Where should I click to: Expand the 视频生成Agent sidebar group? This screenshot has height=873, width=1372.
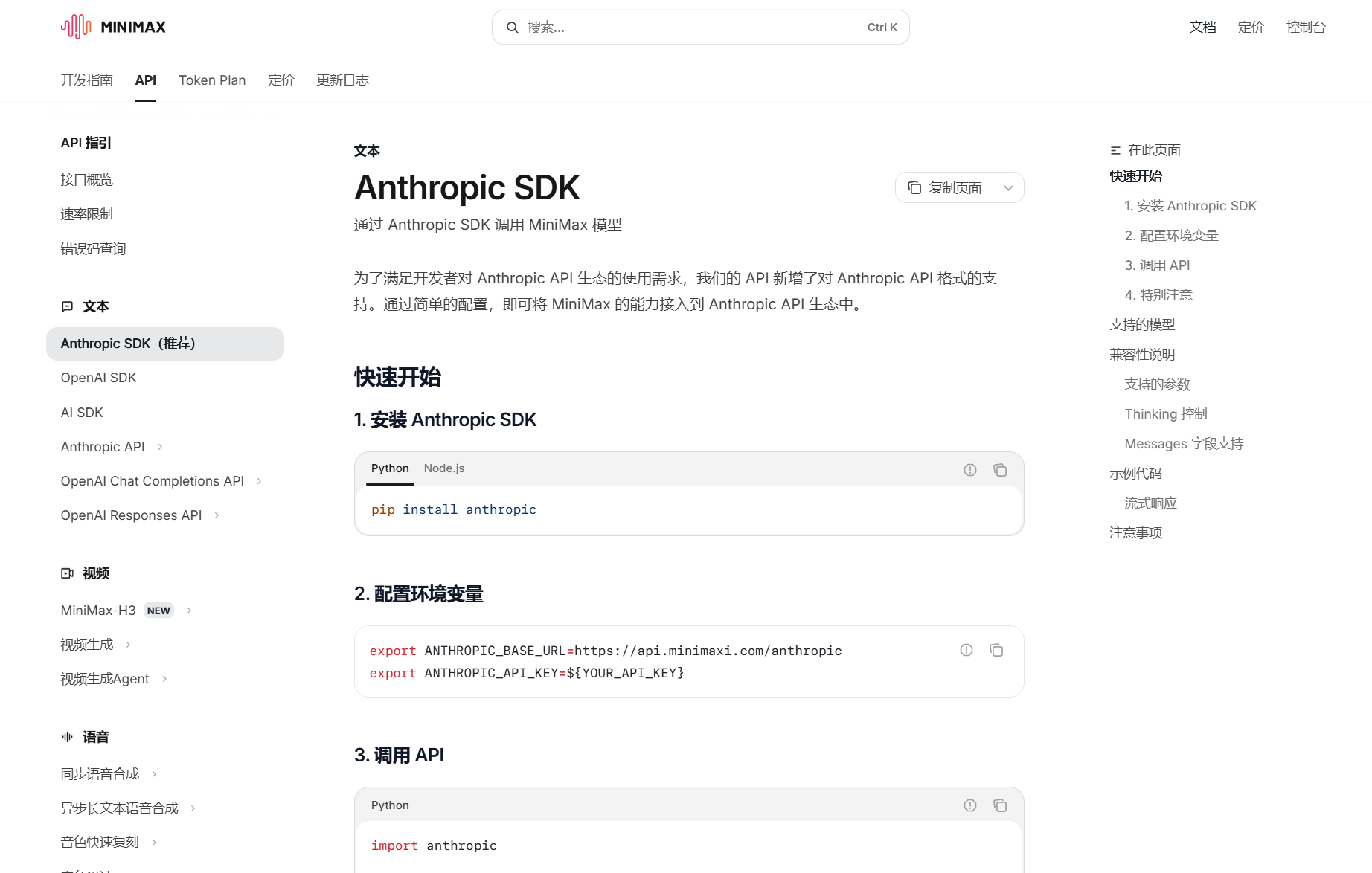click(x=164, y=679)
